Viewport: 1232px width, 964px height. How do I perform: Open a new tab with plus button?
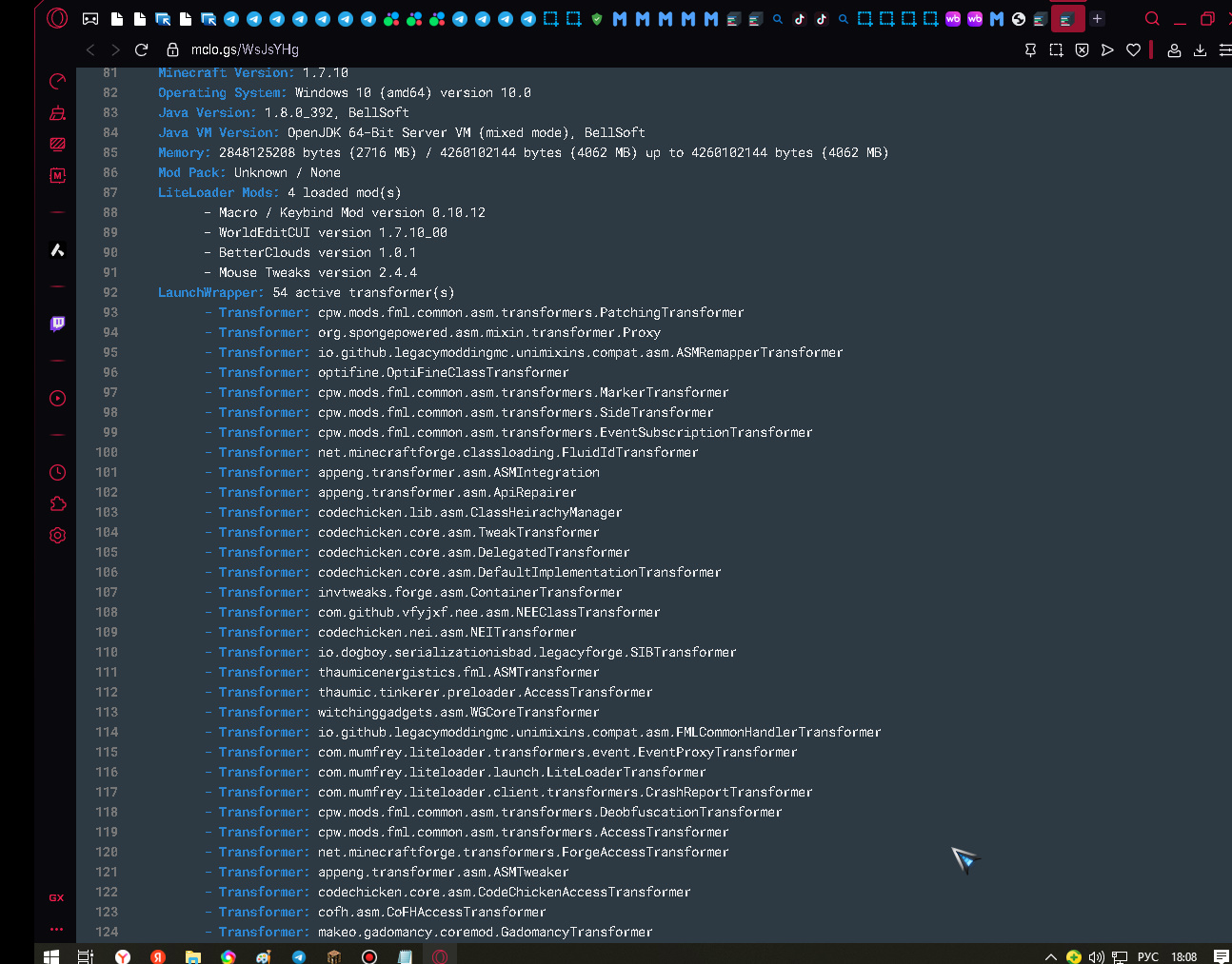(1097, 18)
